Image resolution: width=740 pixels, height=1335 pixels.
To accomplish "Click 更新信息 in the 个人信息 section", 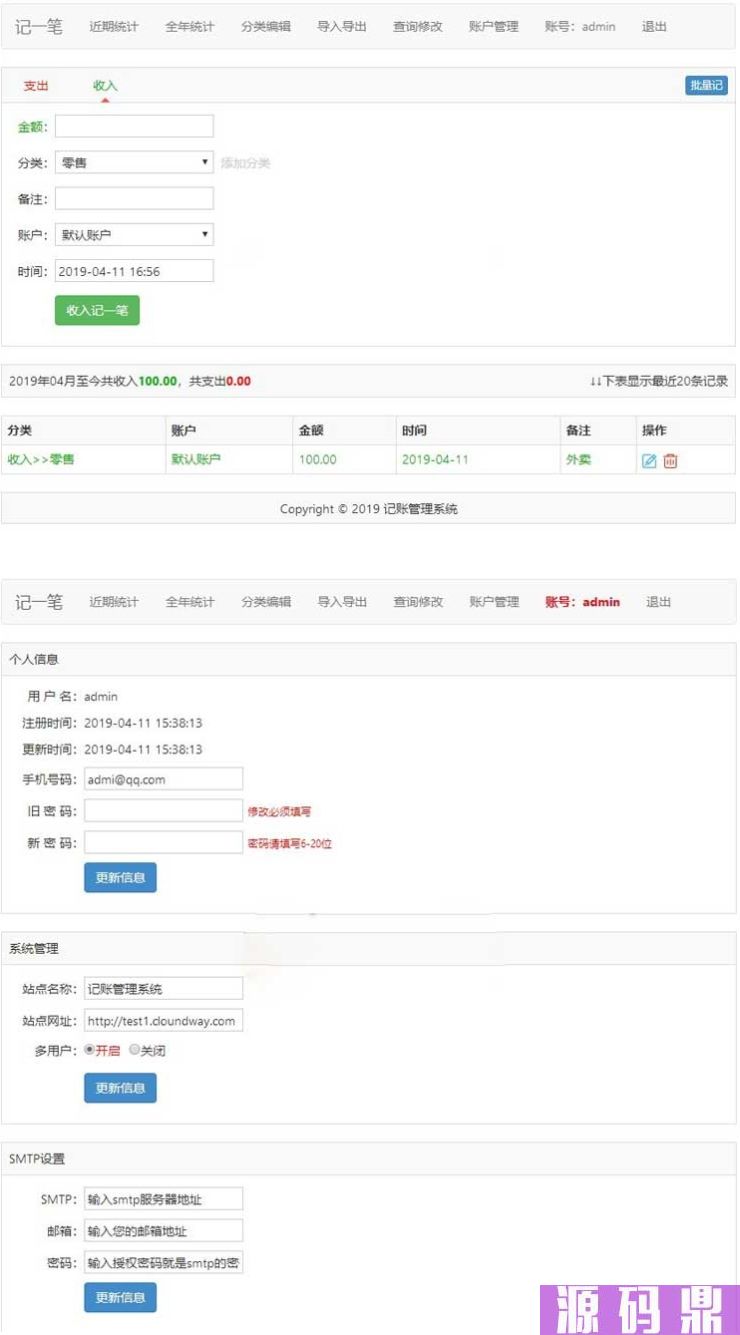I will click(120, 878).
